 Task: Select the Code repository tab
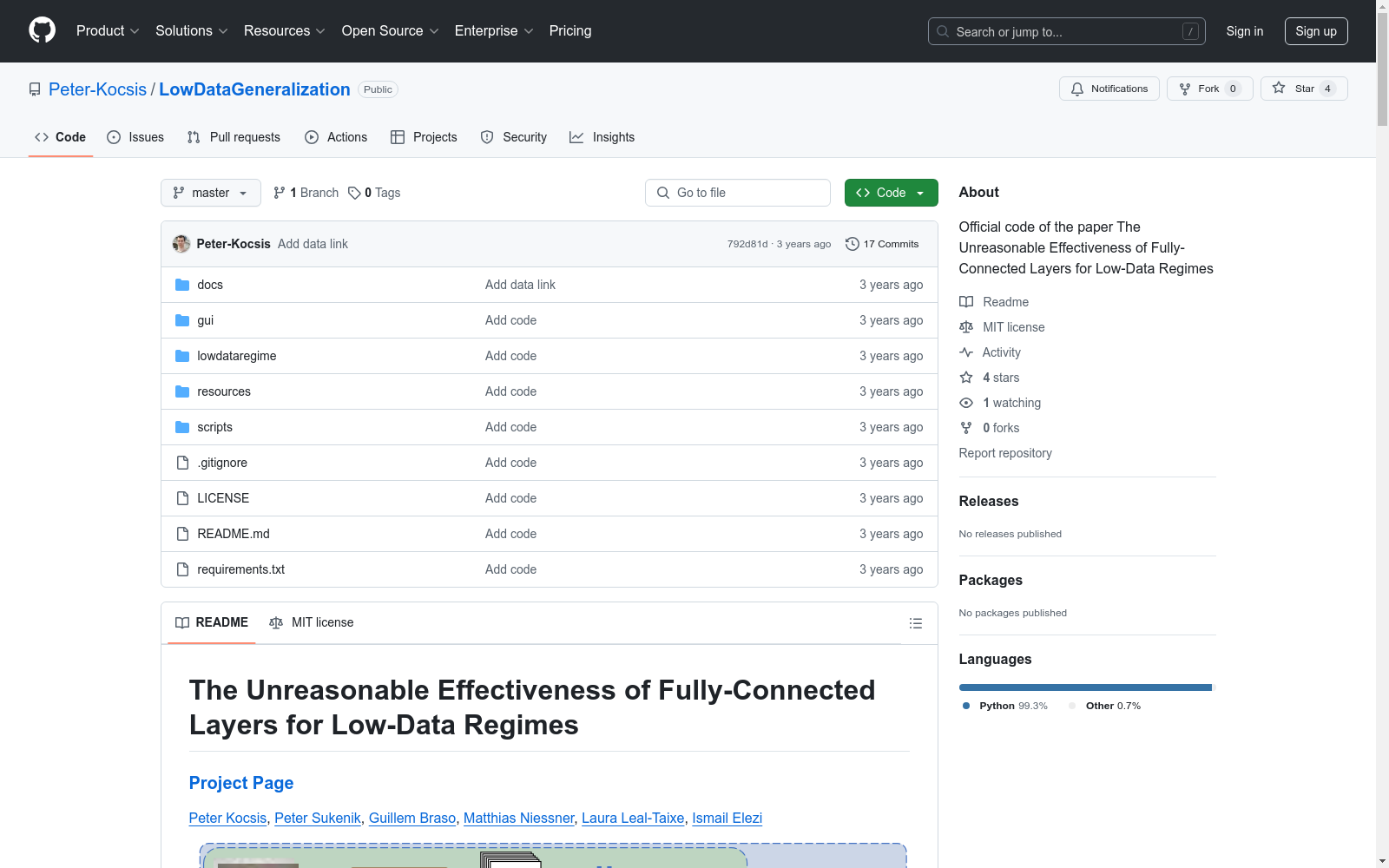pos(61,137)
